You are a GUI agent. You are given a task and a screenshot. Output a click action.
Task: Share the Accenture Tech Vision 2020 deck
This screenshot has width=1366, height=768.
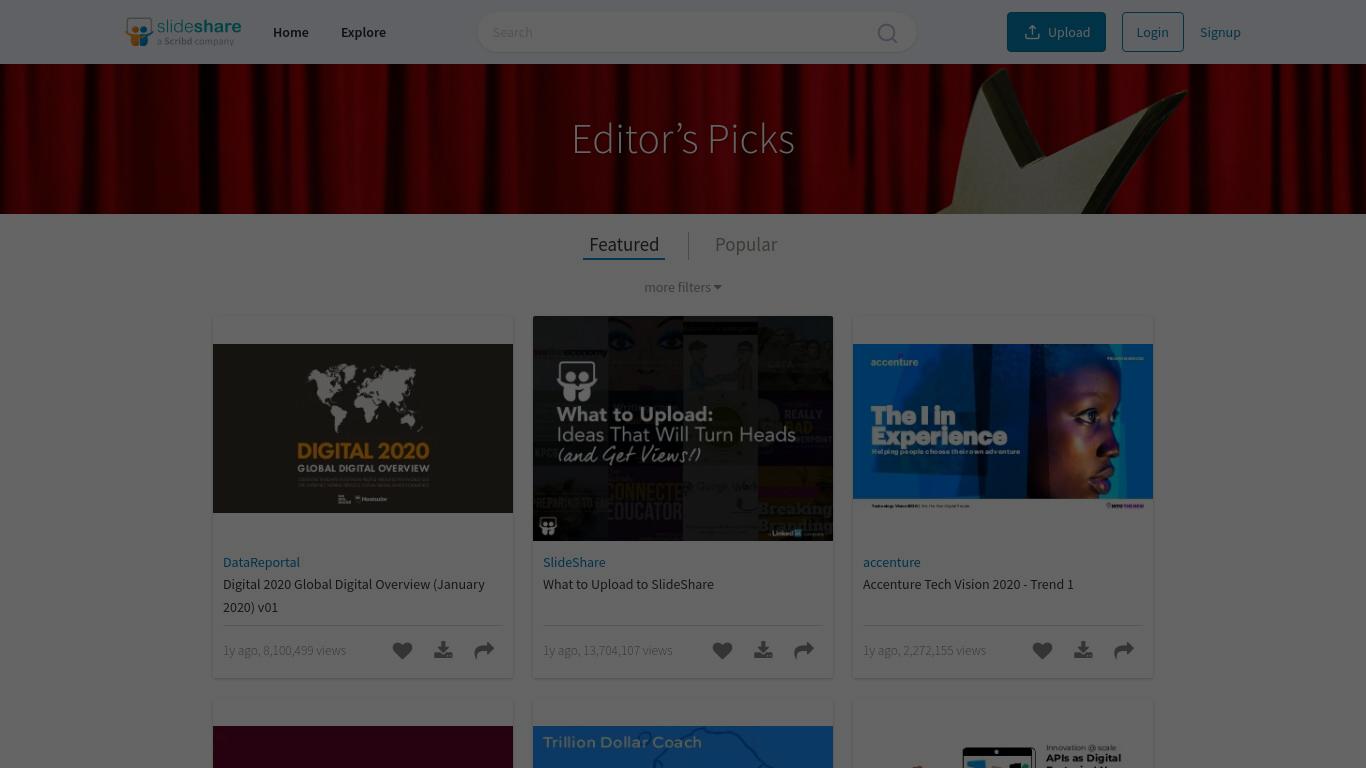click(1124, 651)
